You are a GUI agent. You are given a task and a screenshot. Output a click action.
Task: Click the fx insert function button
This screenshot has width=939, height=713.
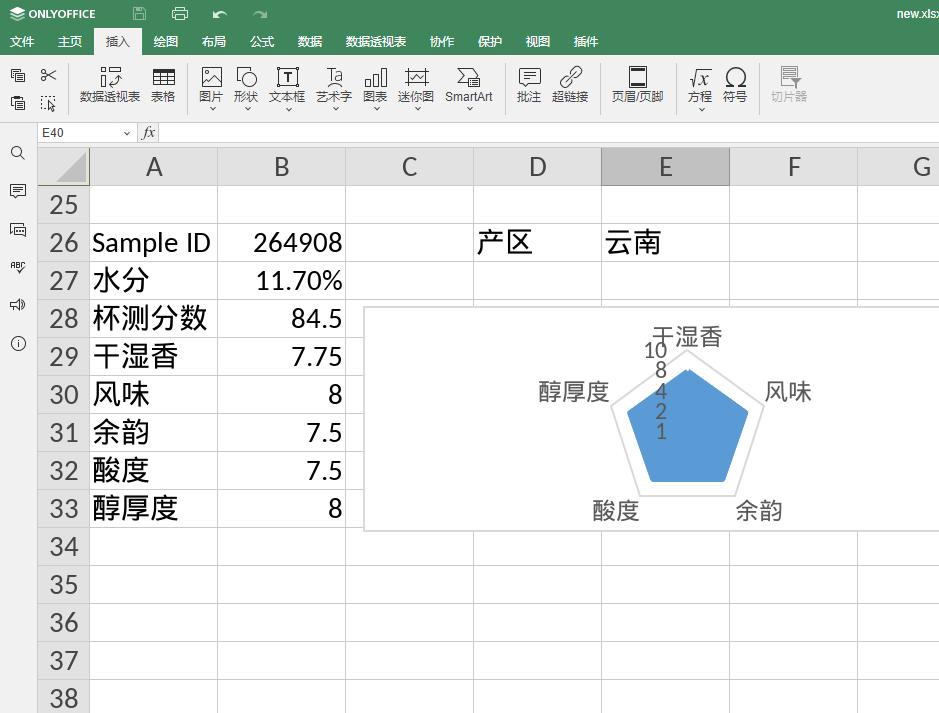pyautogui.click(x=148, y=132)
